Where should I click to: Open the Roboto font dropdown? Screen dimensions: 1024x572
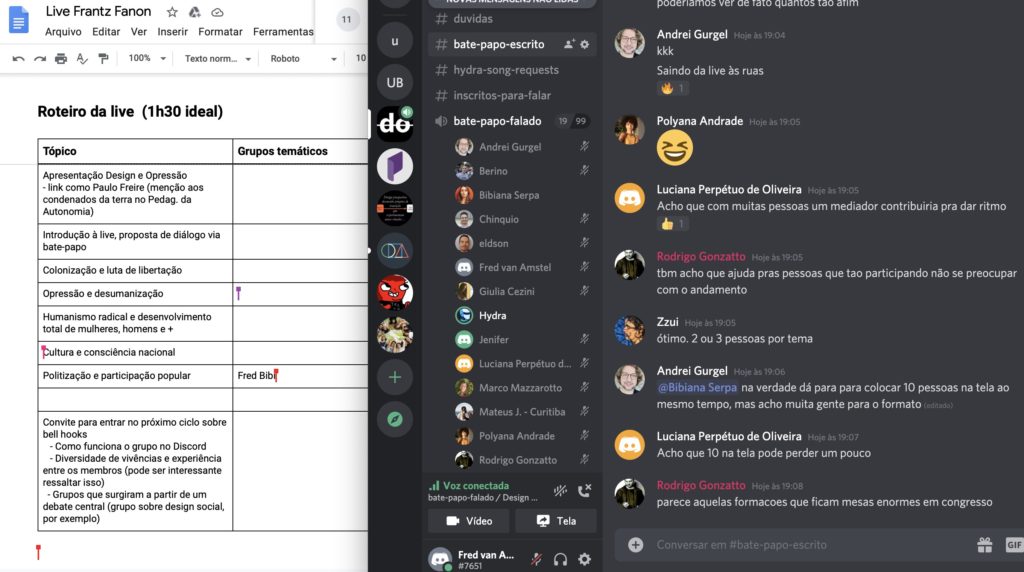coord(303,59)
